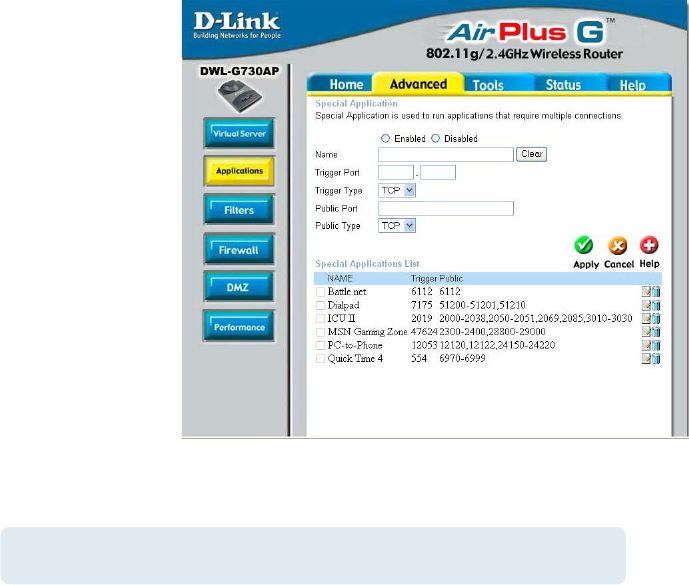This screenshot has width=689, height=585.
Task: Open the Filters page
Action: click(x=239, y=210)
